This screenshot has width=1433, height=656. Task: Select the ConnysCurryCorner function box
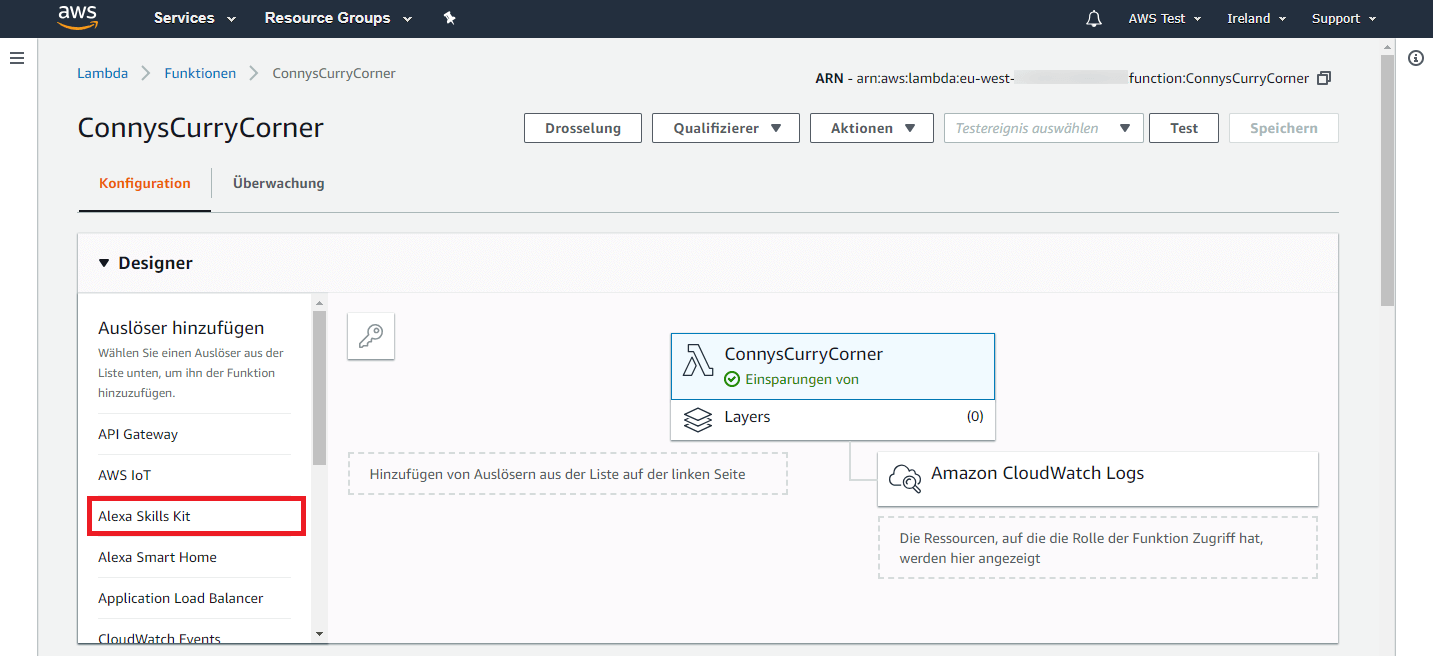pyautogui.click(x=833, y=366)
